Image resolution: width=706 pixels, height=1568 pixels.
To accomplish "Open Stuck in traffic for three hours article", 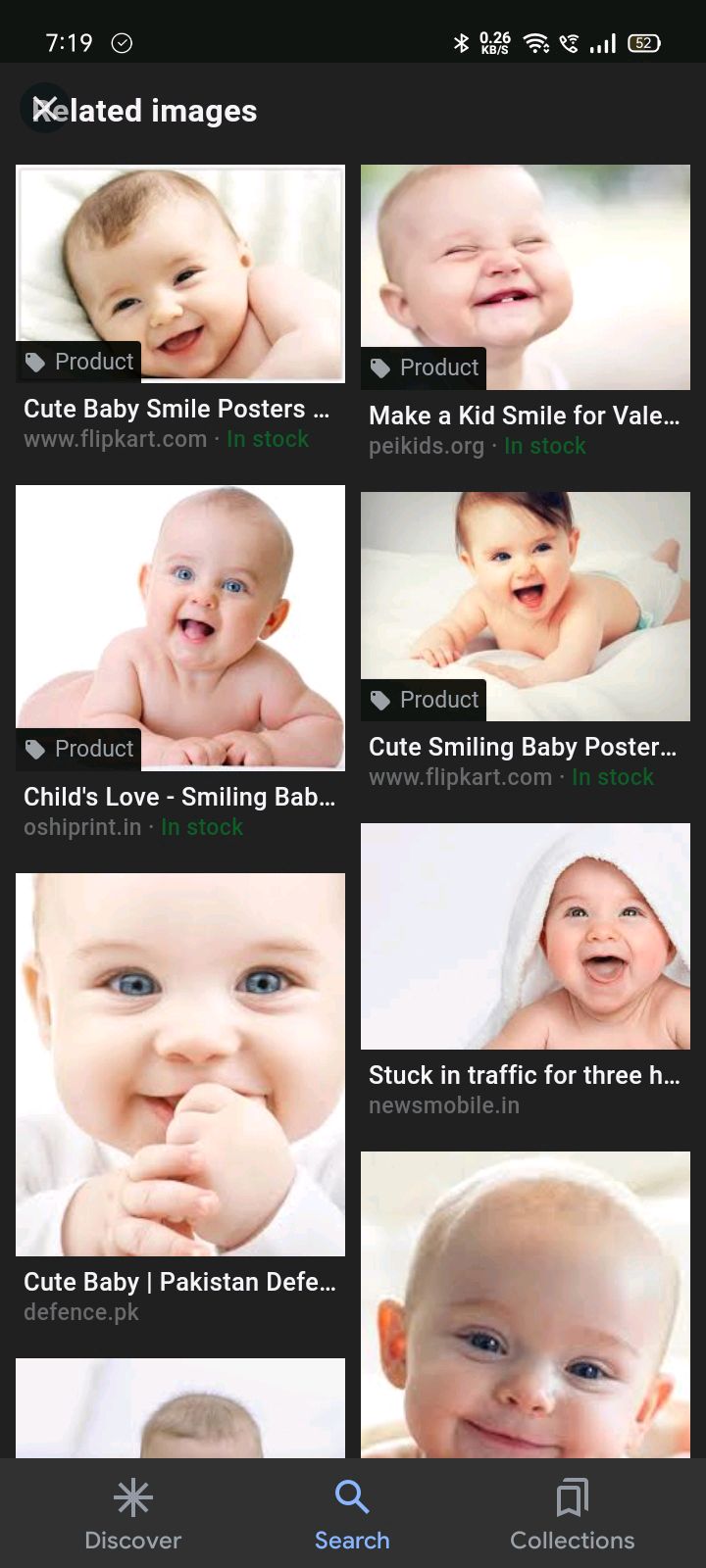I will point(525,1075).
